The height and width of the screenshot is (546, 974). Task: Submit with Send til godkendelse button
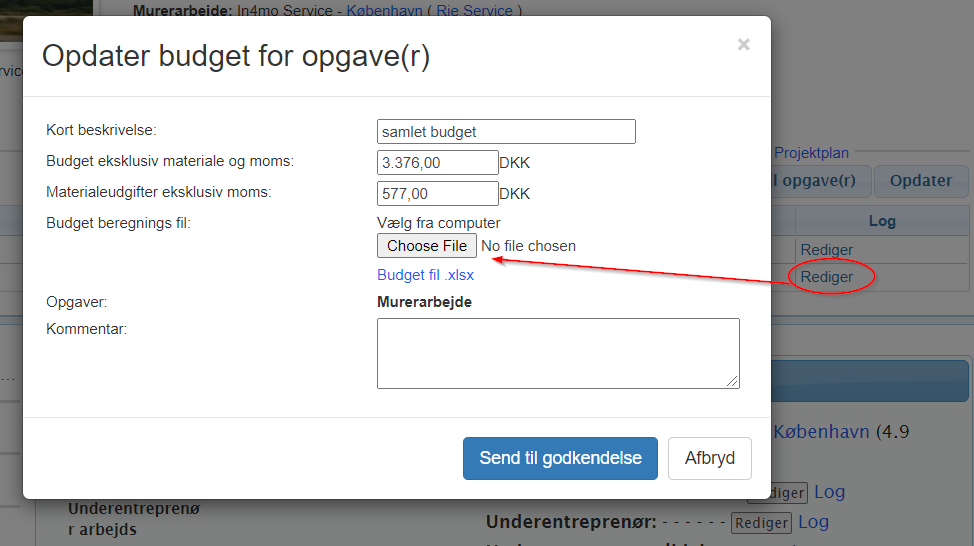click(x=560, y=458)
